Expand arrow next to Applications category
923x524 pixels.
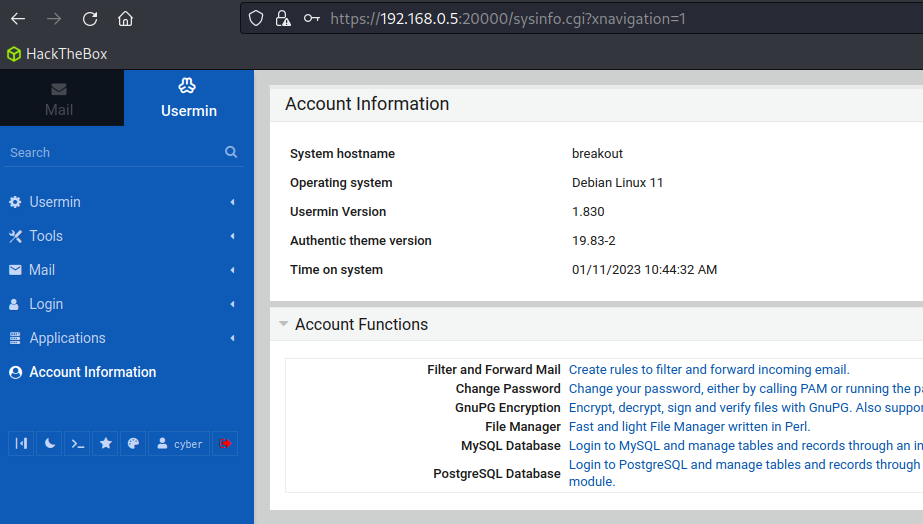(233, 338)
